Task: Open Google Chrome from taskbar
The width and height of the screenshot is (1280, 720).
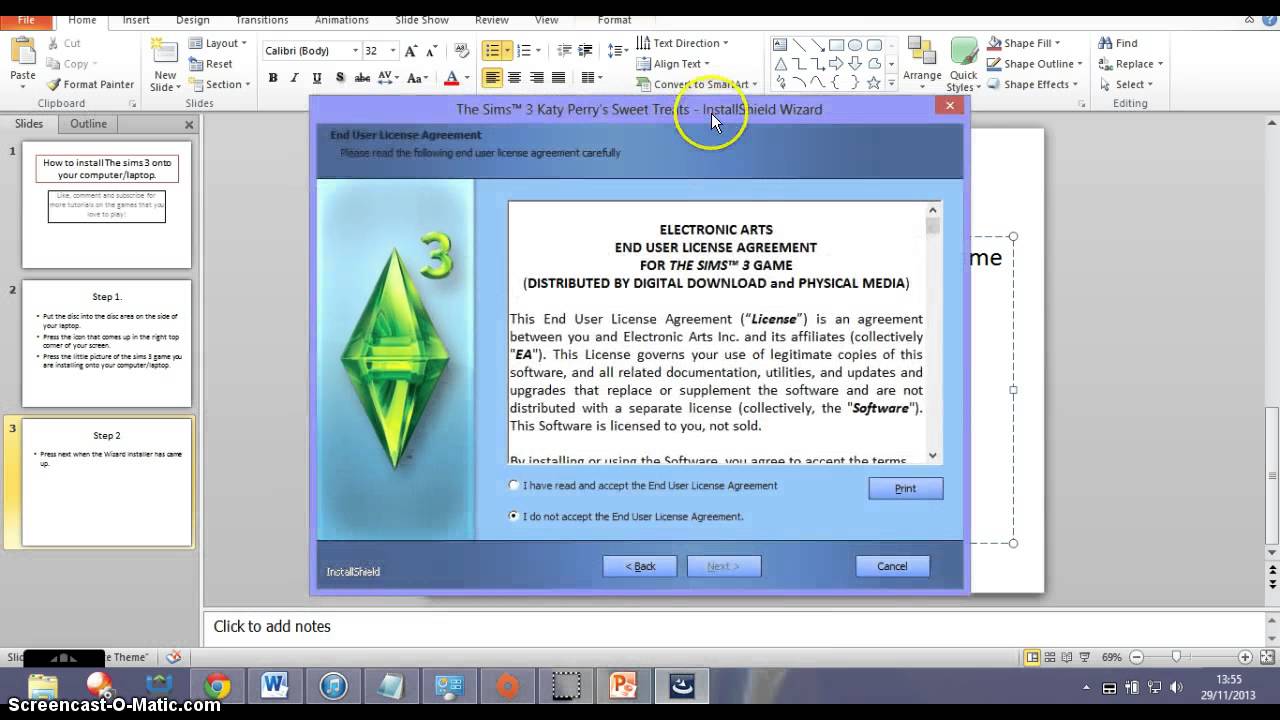Action: click(x=217, y=686)
